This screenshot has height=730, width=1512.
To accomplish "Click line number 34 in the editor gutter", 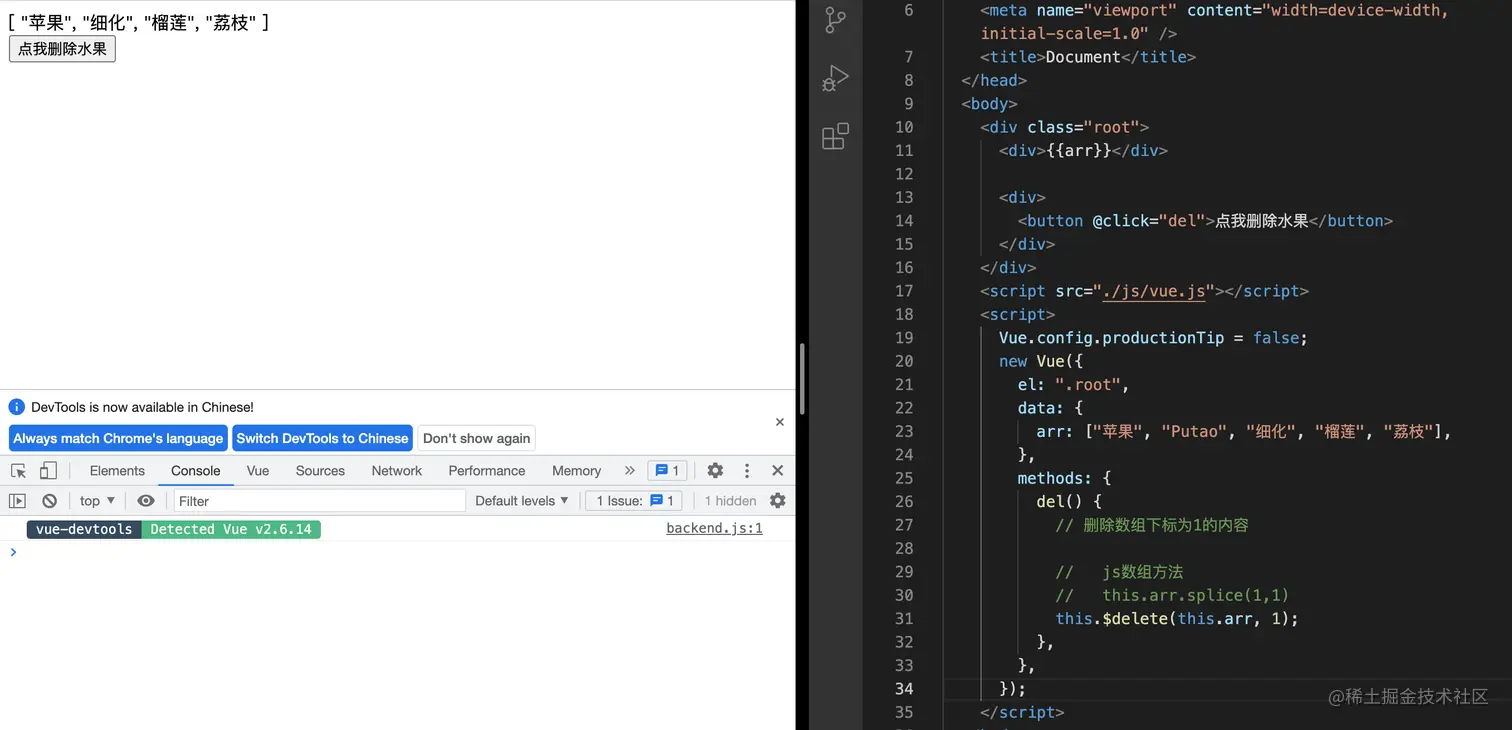I will (904, 689).
